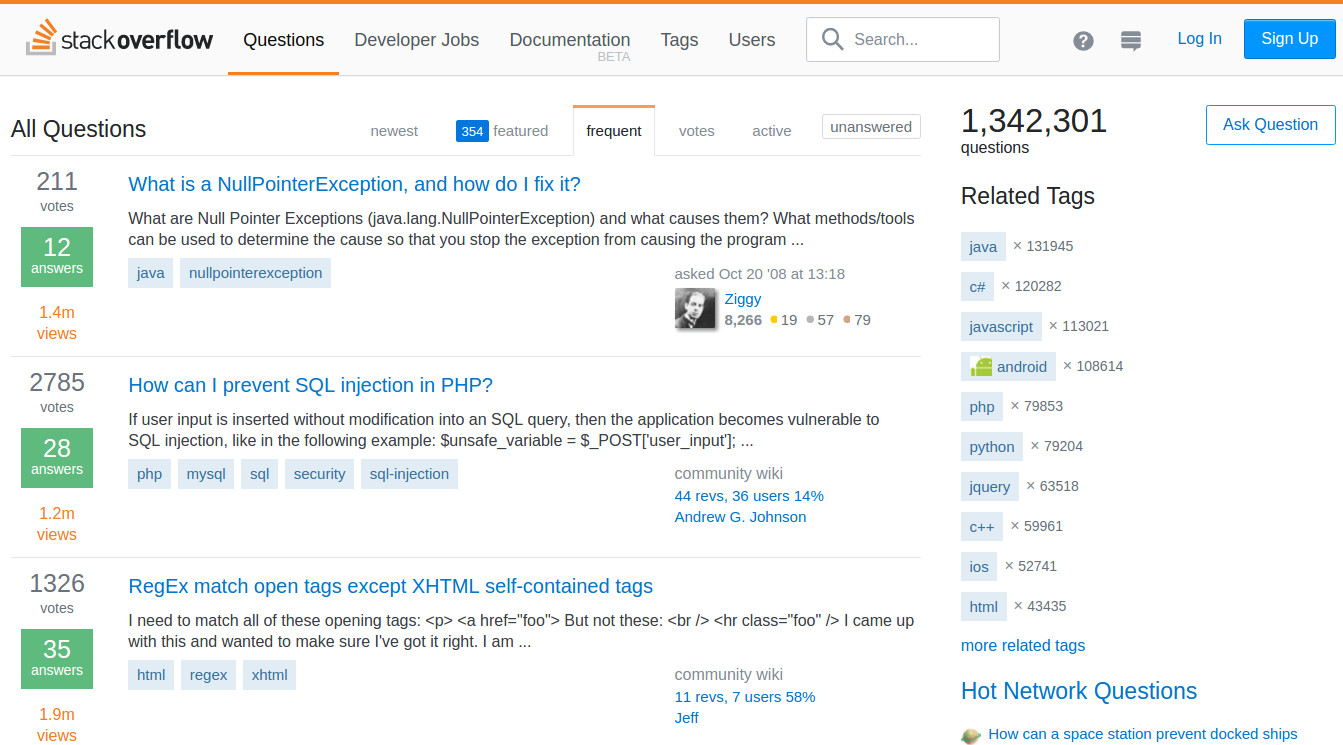Image resolution: width=1343 pixels, height=745 pixels.
Task: Open the NullPointerException question
Action: tap(352, 184)
